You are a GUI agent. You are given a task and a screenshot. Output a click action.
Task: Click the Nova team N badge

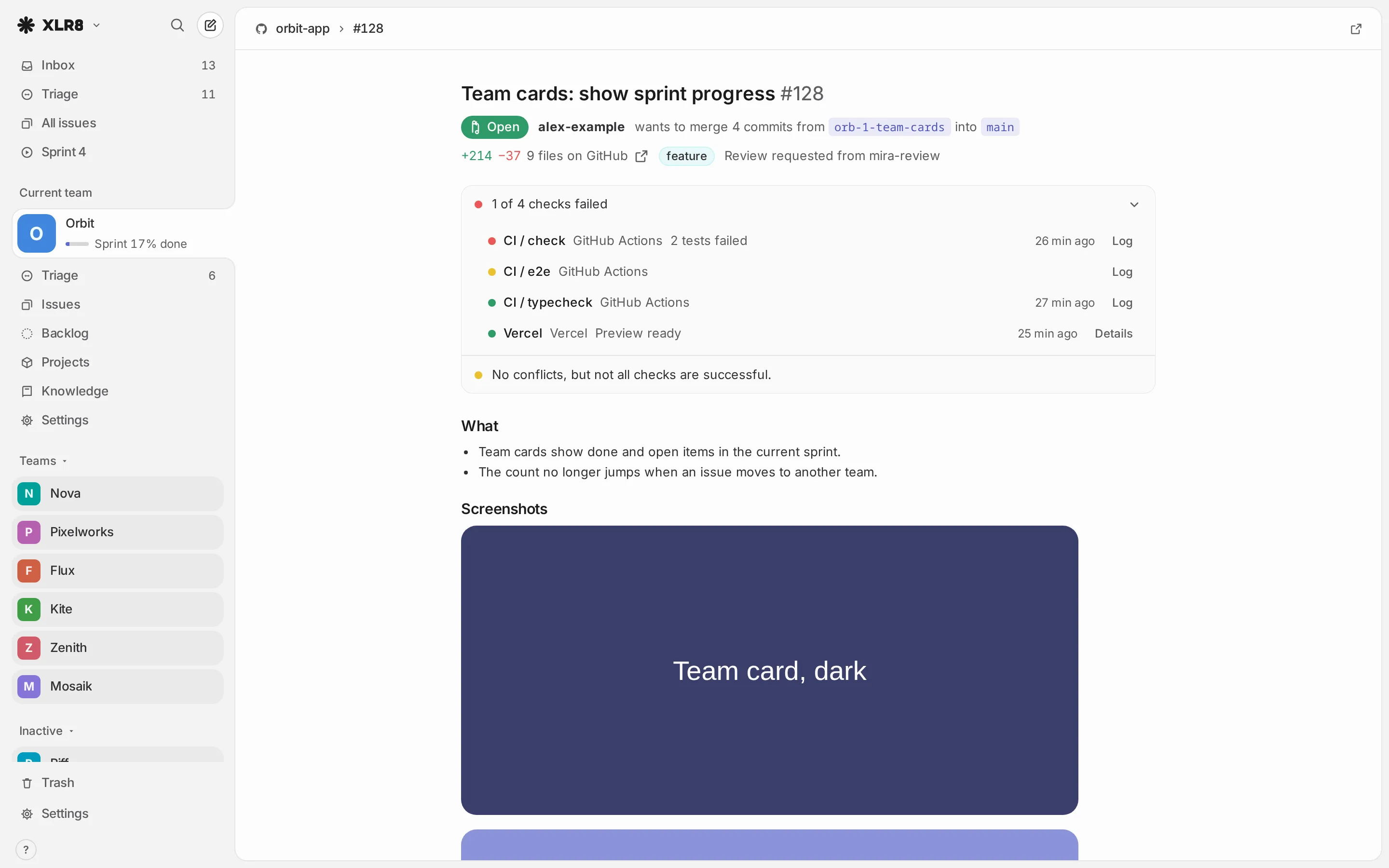[29, 494]
